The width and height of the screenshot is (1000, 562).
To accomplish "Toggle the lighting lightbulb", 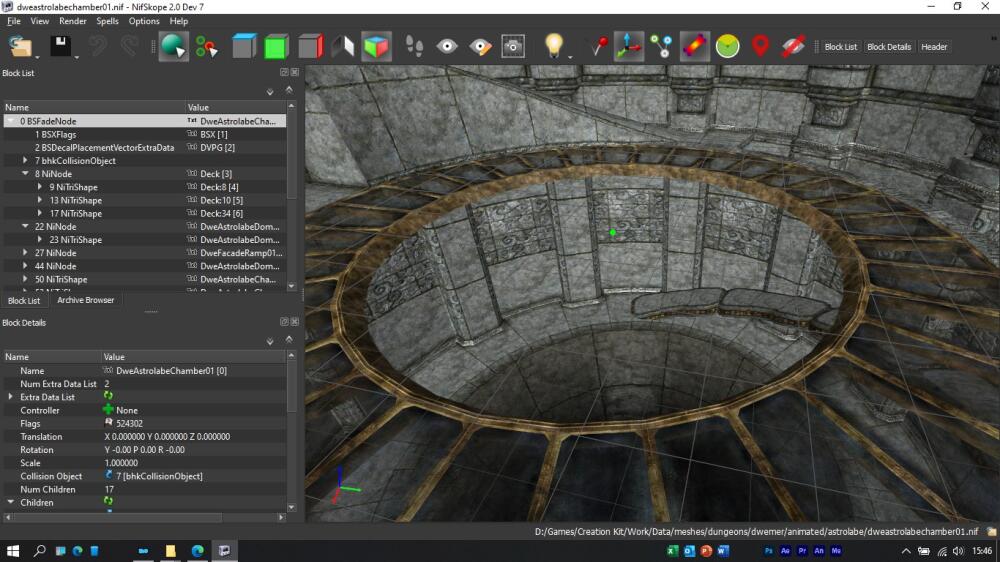I will click(x=554, y=46).
